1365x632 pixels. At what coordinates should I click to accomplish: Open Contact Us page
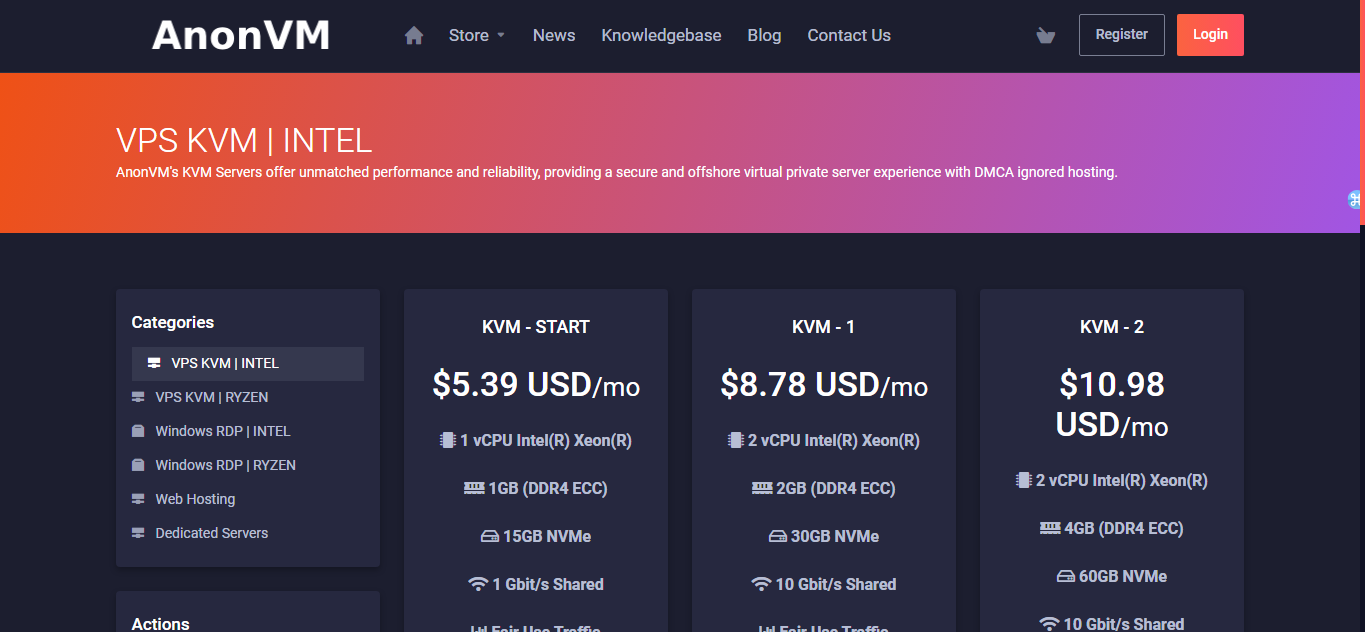click(x=849, y=35)
